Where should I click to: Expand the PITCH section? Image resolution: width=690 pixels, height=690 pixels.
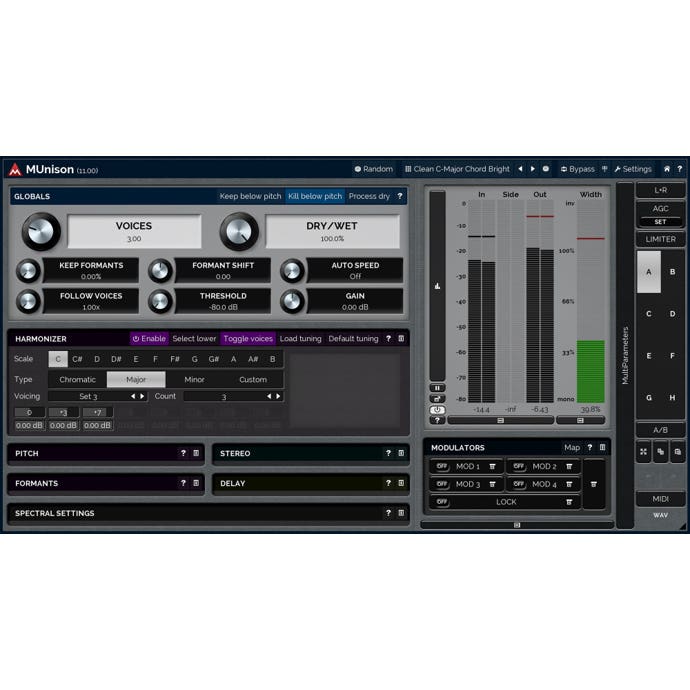(106, 453)
